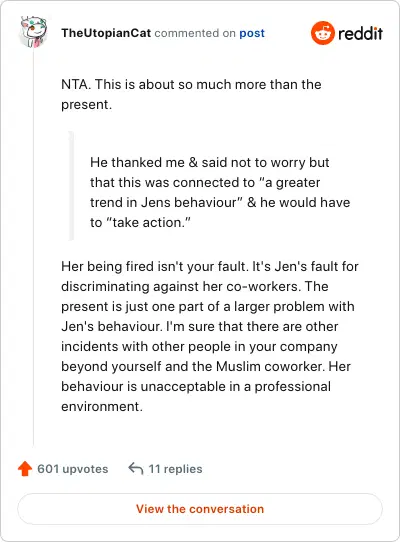Screen dimensions: 400x542
Task: Click the "commented on" header text
Action: coord(195,33)
